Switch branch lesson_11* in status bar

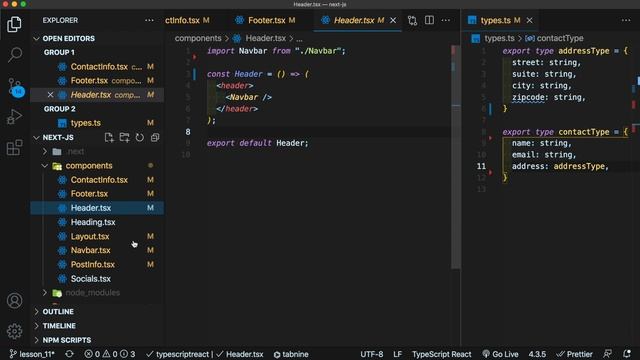(x=32, y=354)
